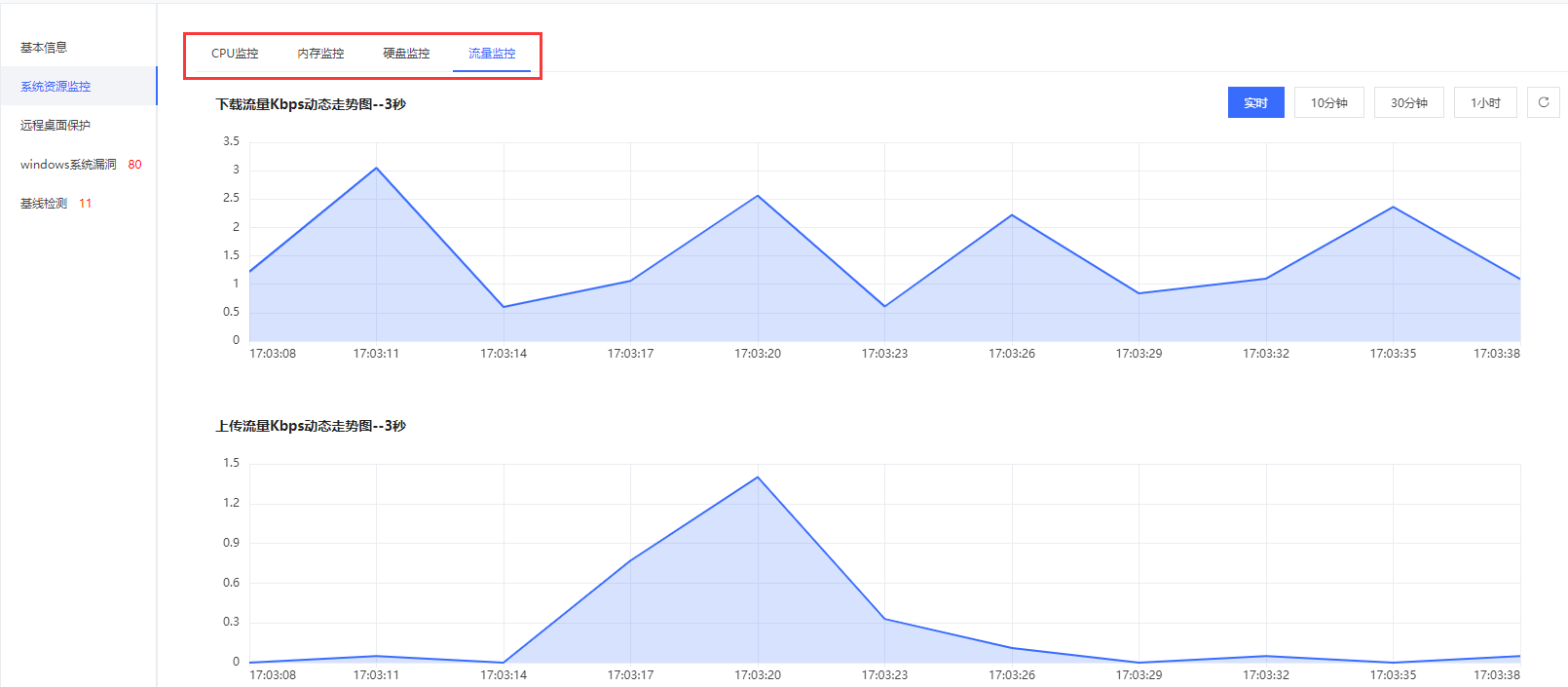Open 基本信息 in the sidebar
The image size is (1568, 687).
[x=44, y=48]
